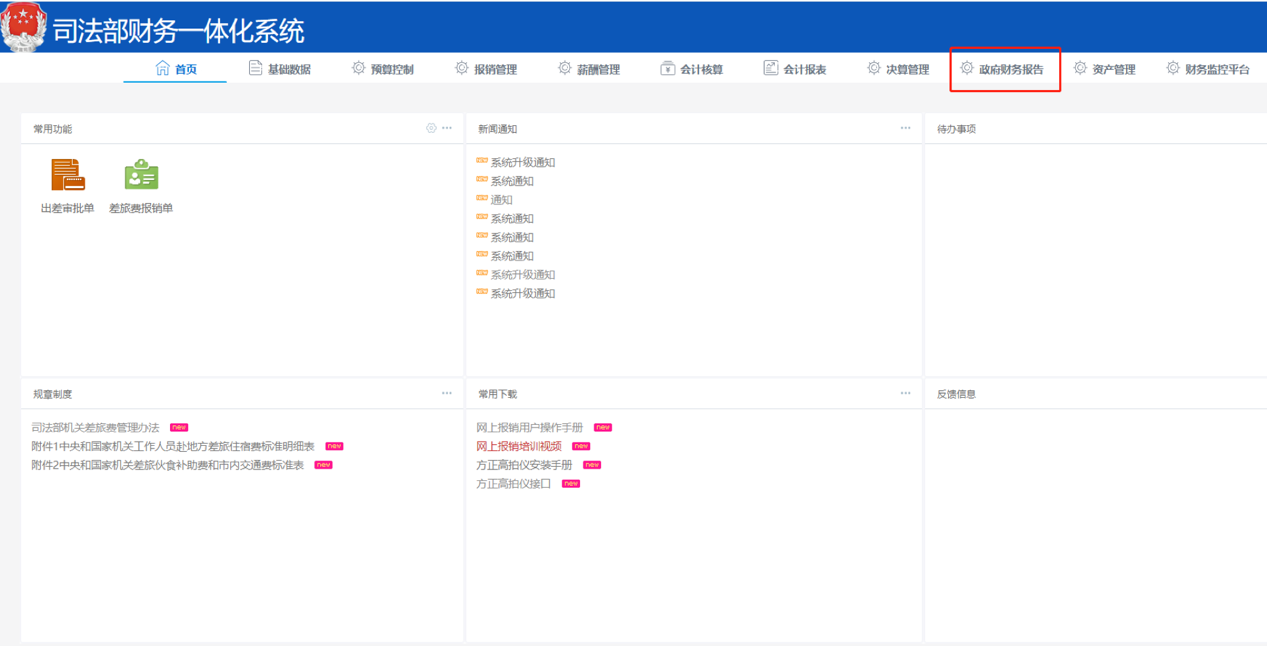
Task: Click the home icon beside 首页
Action: click(162, 68)
